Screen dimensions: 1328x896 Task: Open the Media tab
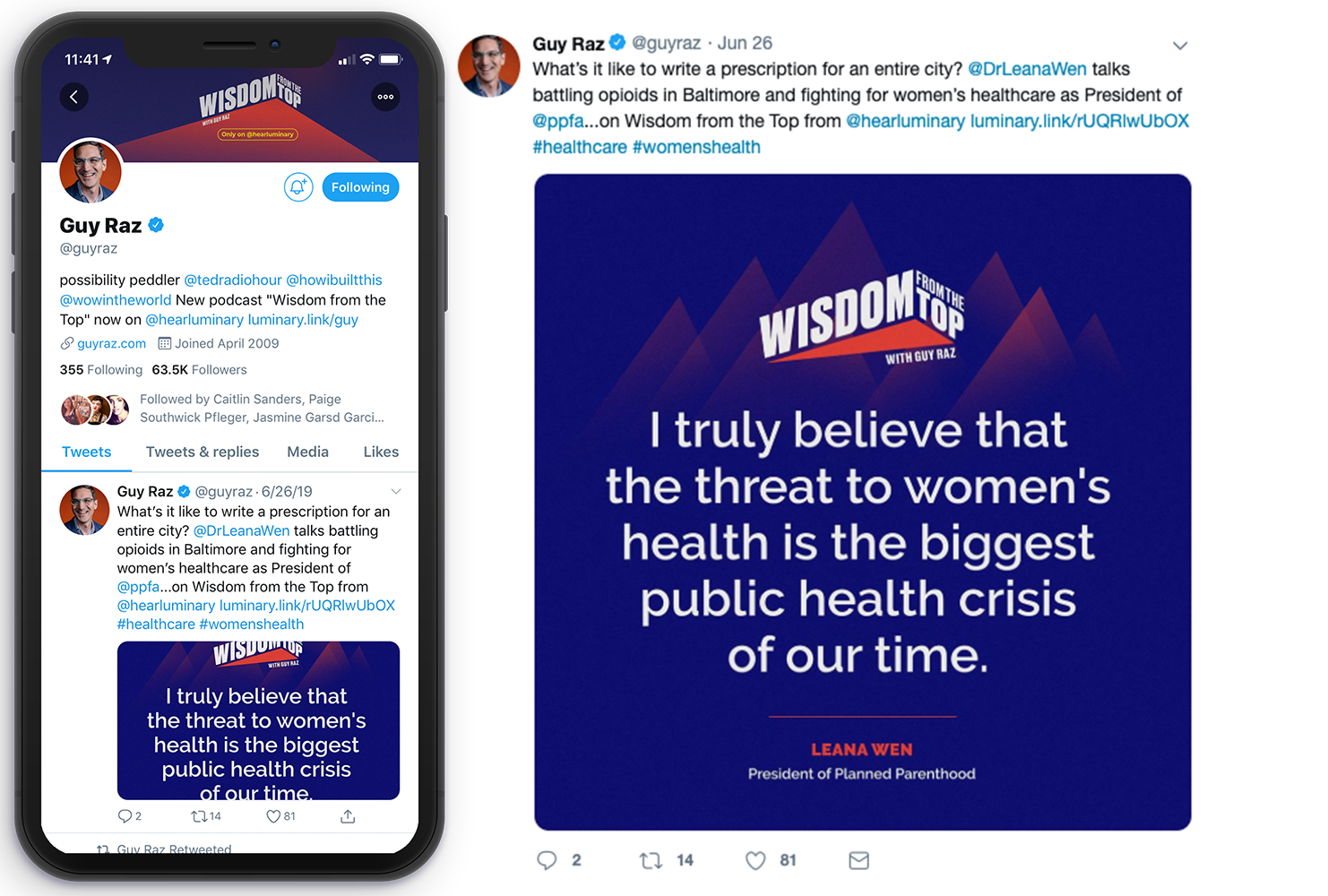(307, 452)
